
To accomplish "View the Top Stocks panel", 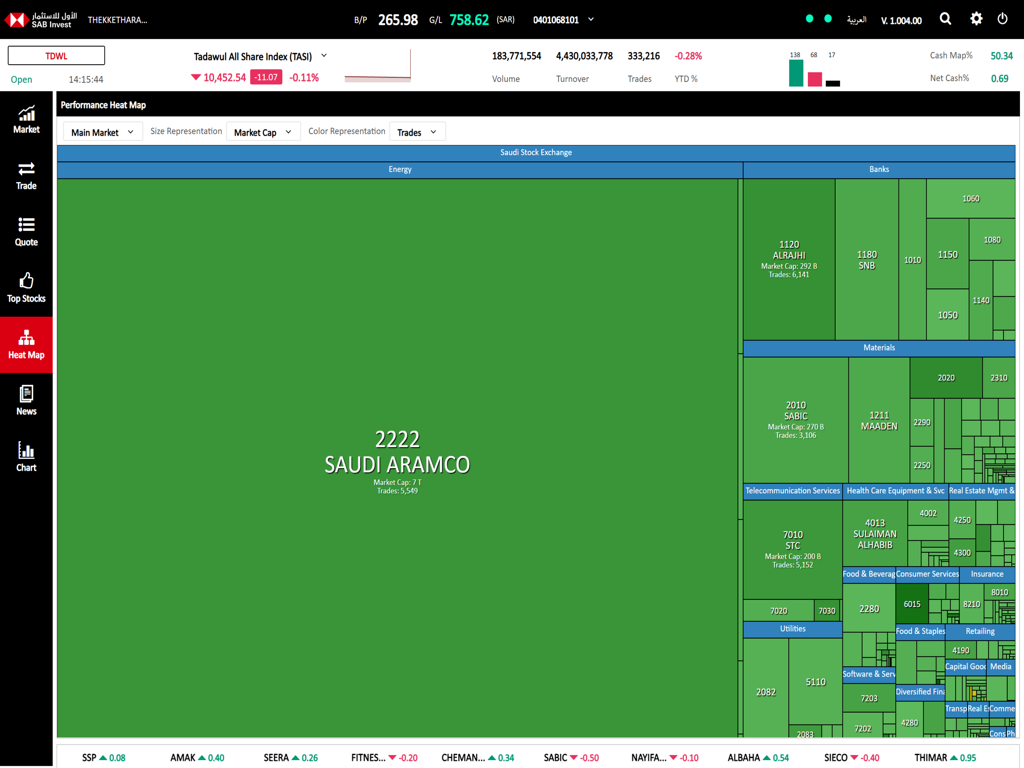I will (x=25, y=288).
